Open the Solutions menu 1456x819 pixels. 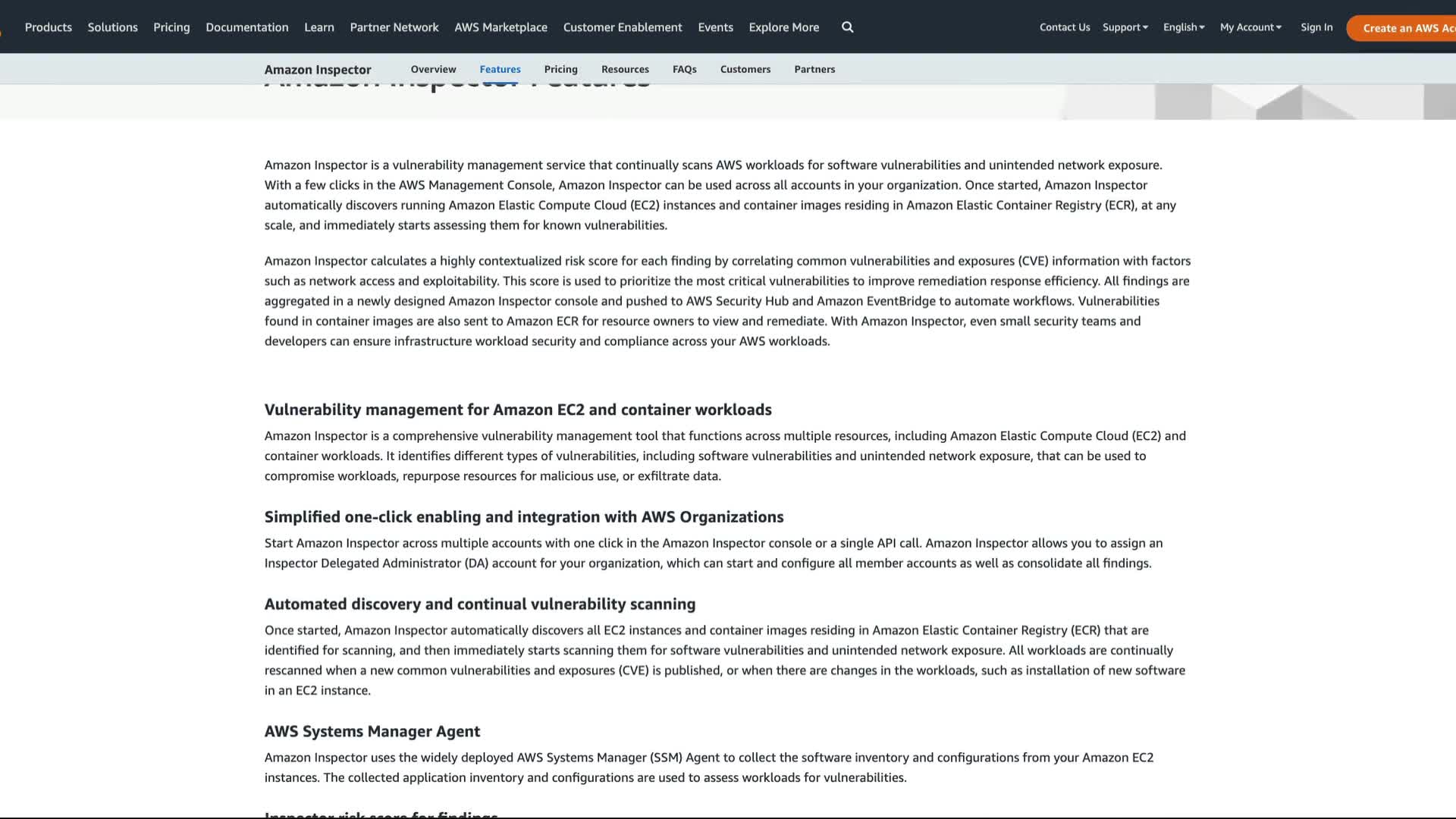pyautogui.click(x=112, y=27)
